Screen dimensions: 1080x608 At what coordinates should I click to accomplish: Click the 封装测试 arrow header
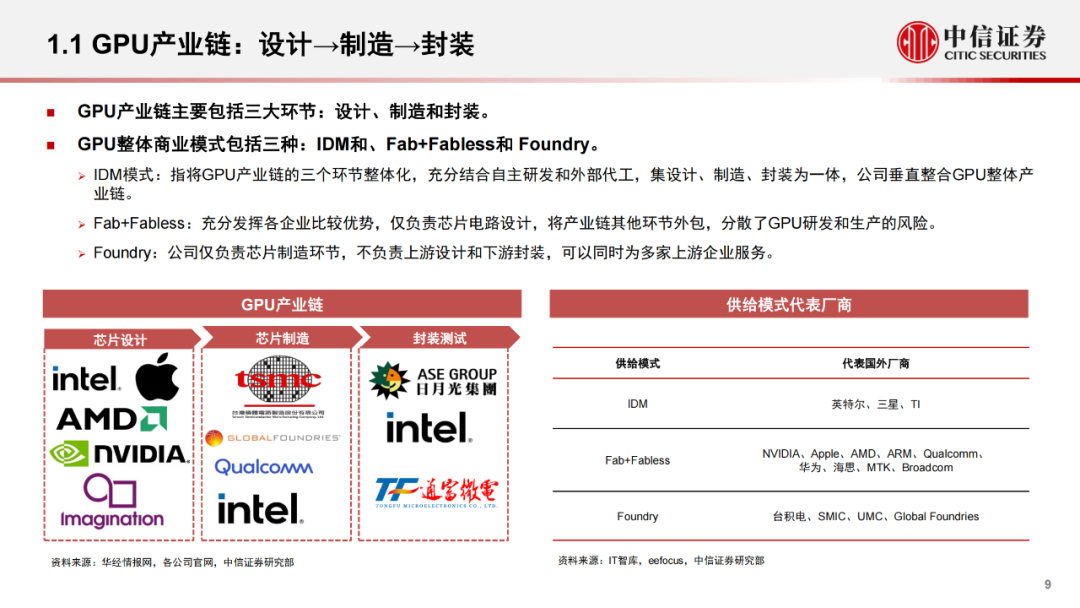click(x=439, y=338)
